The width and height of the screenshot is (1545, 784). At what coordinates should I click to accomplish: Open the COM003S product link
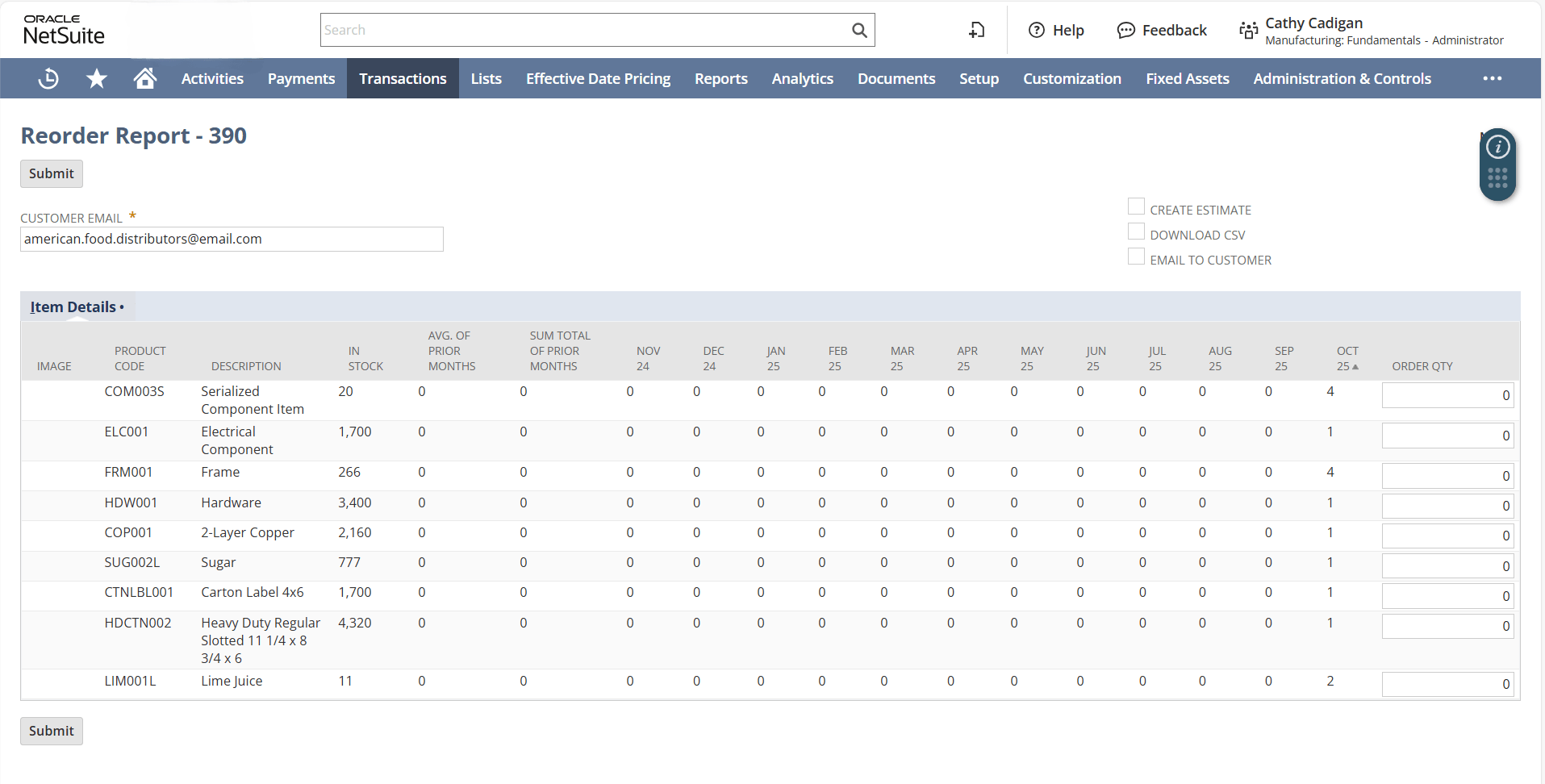[x=134, y=391]
